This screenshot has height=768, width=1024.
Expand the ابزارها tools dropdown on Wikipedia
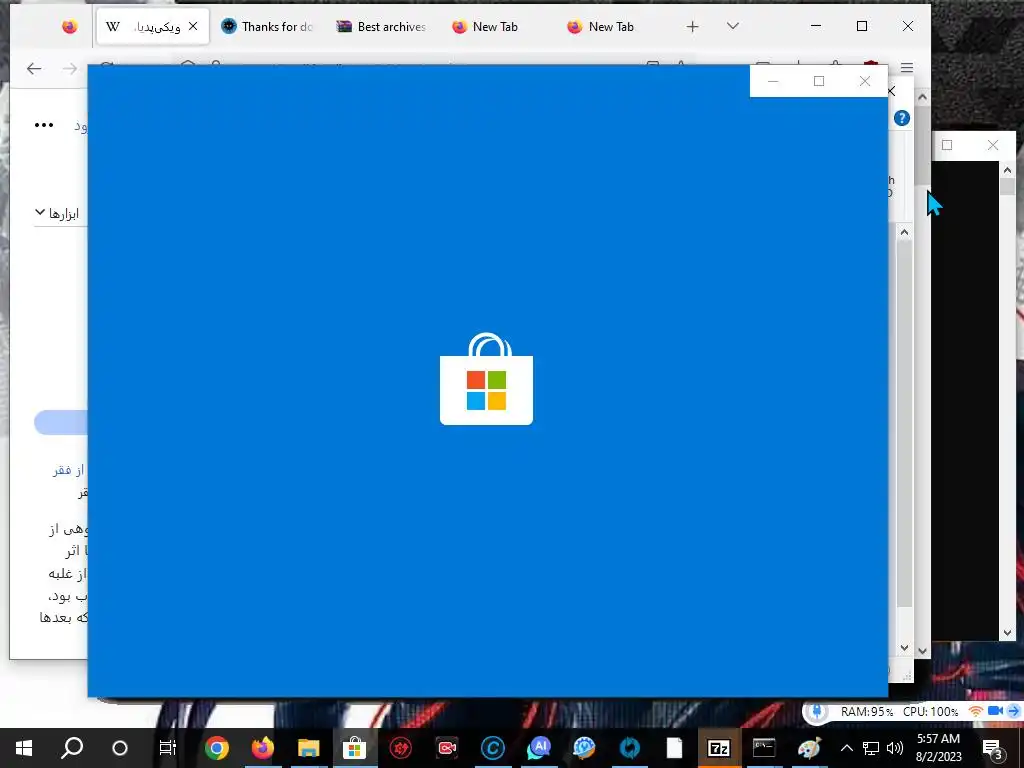tap(57, 214)
